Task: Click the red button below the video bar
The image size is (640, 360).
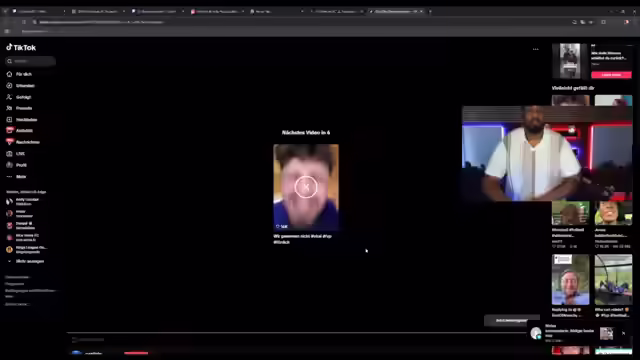Action: click(x=136, y=353)
